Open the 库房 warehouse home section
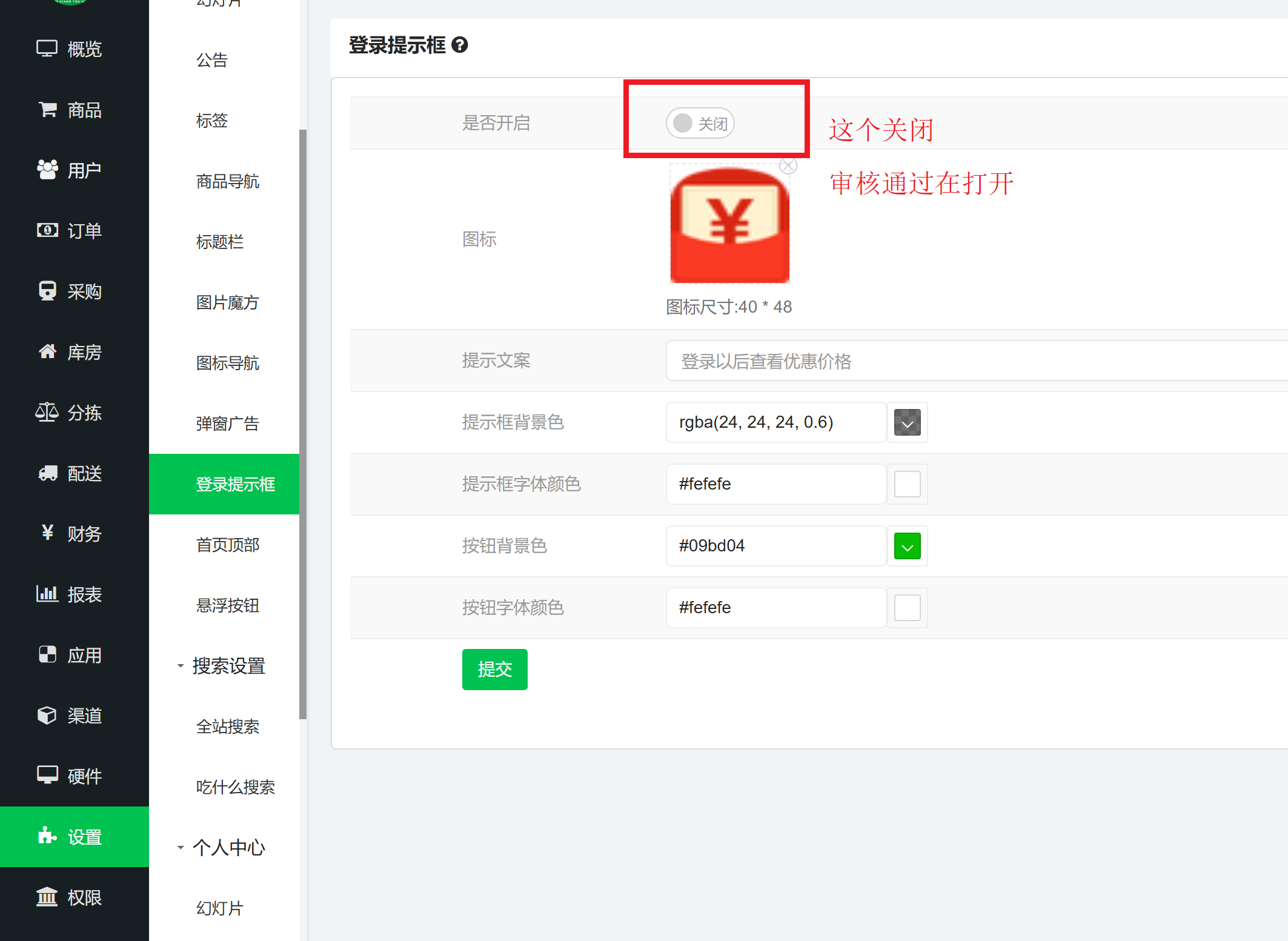Image resolution: width=1288 pixels, height=941 pixels. [x=70, y=352]
